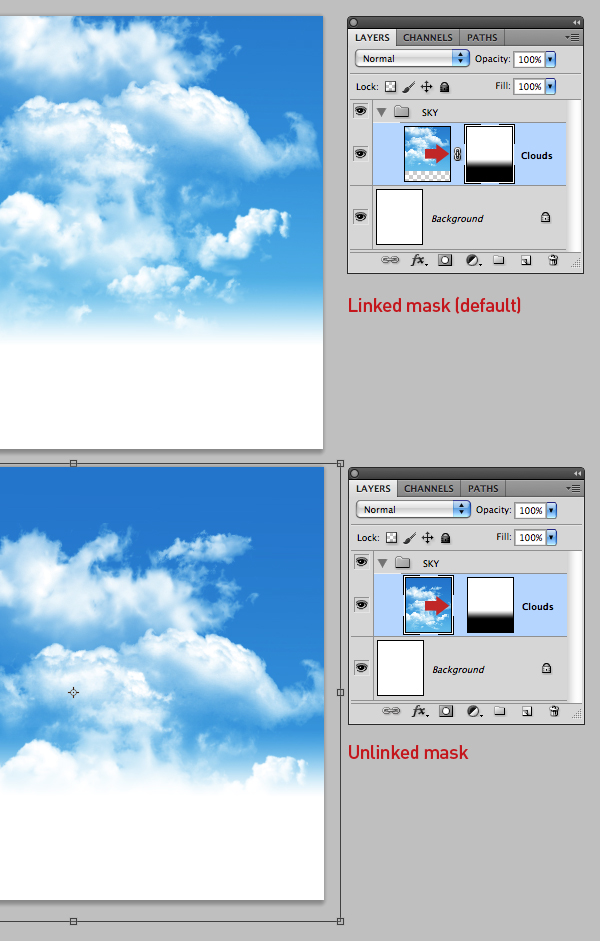Collapse Linked mask panel with double arrows
The height and width of the screenshot is (941, 600).
(x=576, y=22)
